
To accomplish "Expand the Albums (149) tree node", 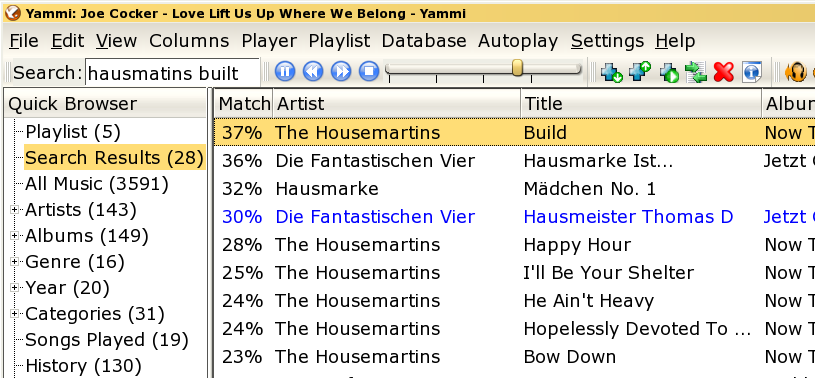I will (15, 236).
